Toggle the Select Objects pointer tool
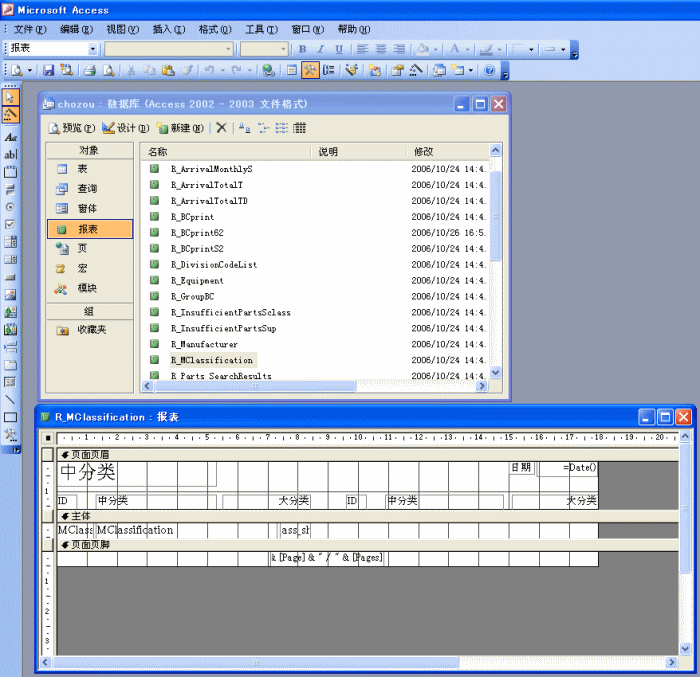Screen dimensions: 700x677 (x=10, y=97)
